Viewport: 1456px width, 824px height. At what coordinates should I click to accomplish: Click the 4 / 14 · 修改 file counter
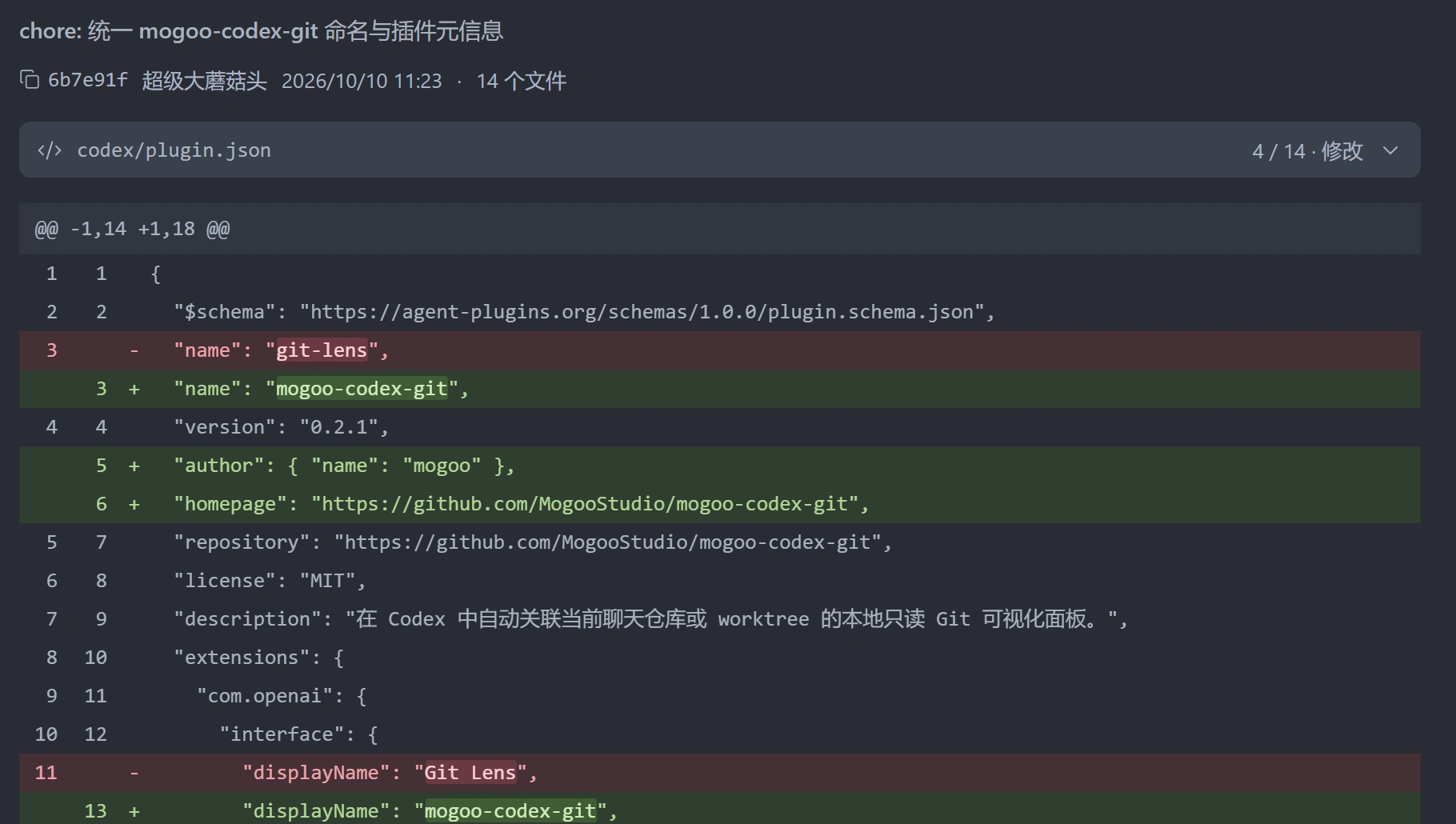pyautogui.click(x=1307, y=150)
